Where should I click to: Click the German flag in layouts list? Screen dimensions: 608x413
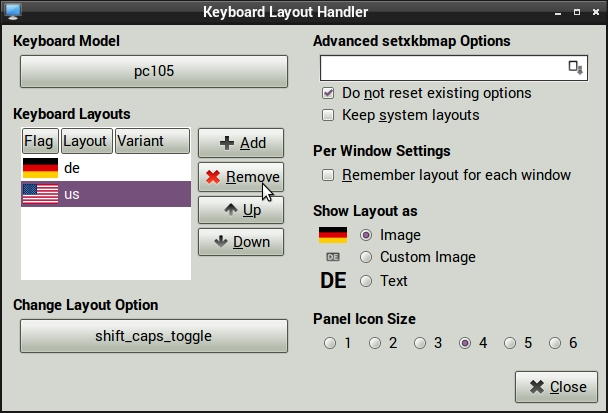click(x=40, y=168)
